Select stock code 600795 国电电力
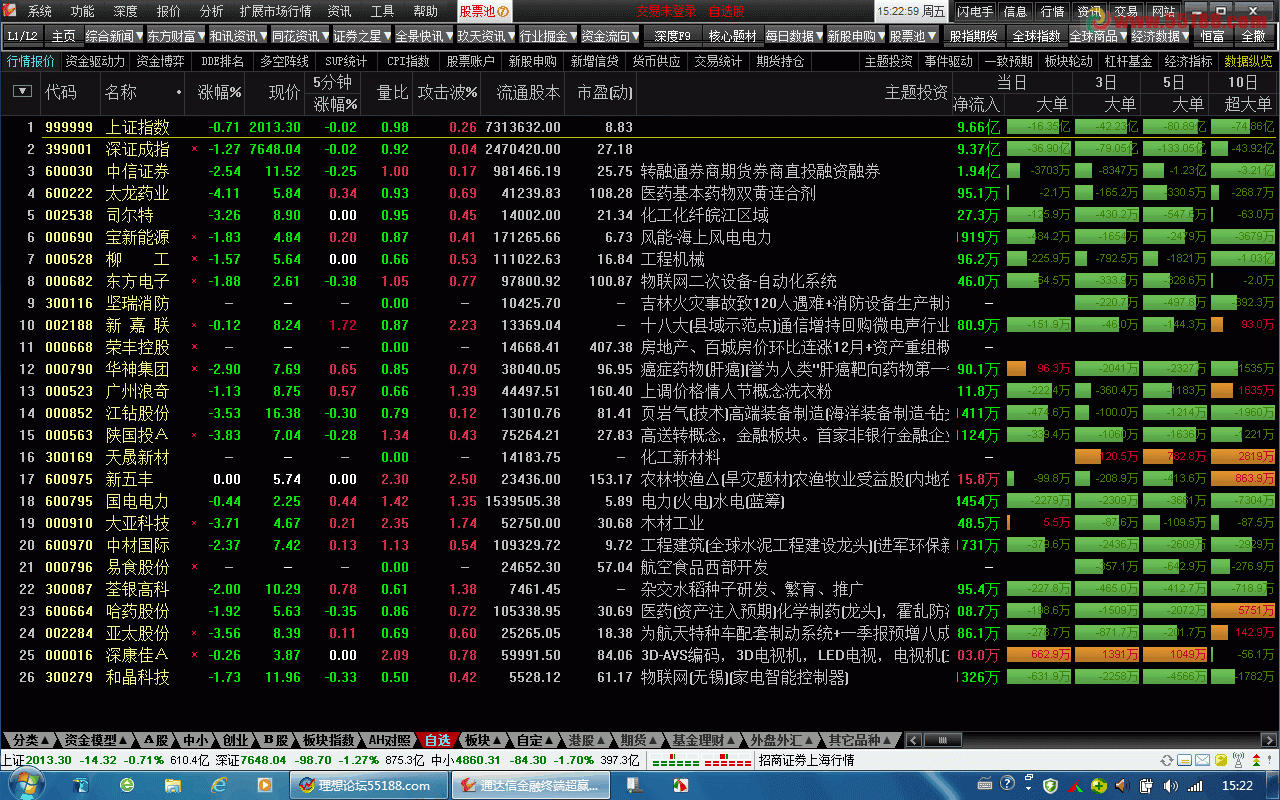The image size is (1280, 800). pos(640,501)
